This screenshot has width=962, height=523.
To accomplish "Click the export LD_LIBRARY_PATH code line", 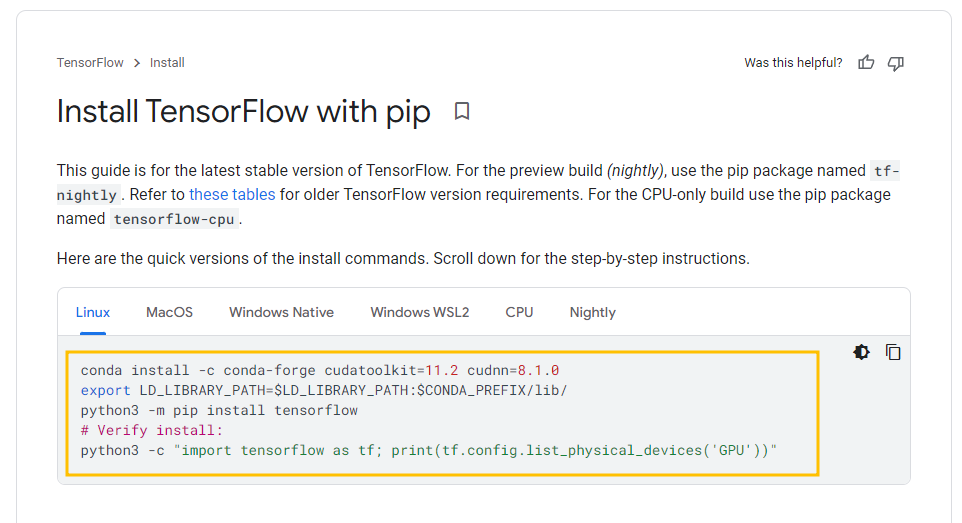I will 324,390.
